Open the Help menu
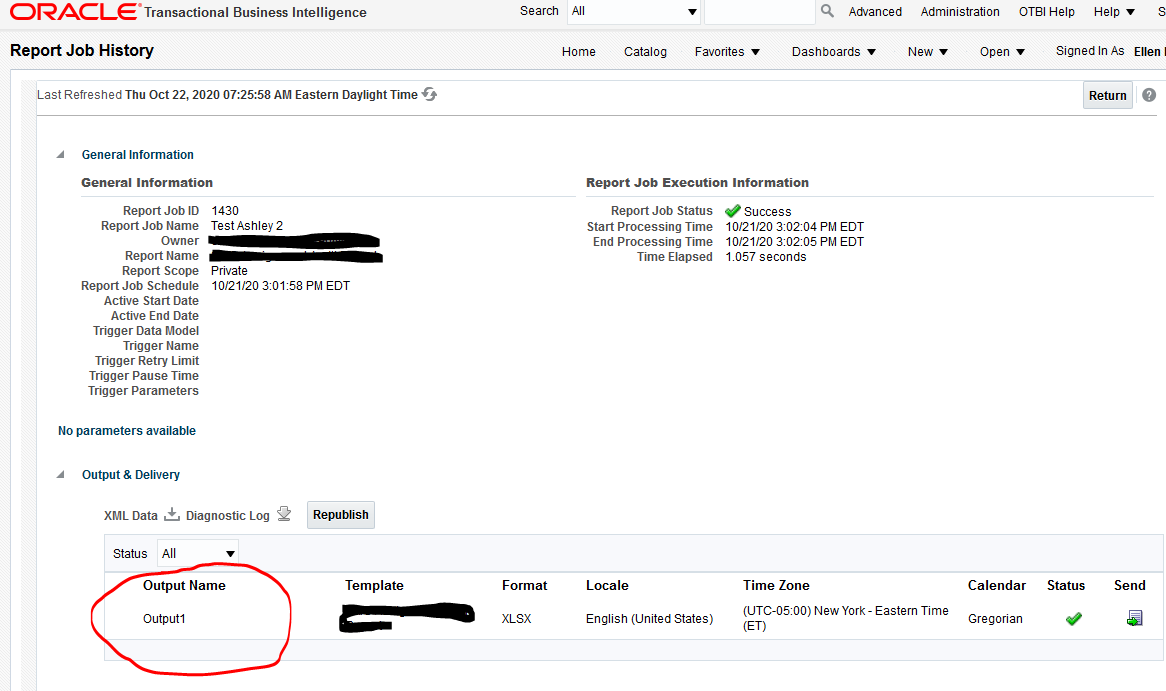Screen dimensions: 1166x691 (x=1112, y=11)
